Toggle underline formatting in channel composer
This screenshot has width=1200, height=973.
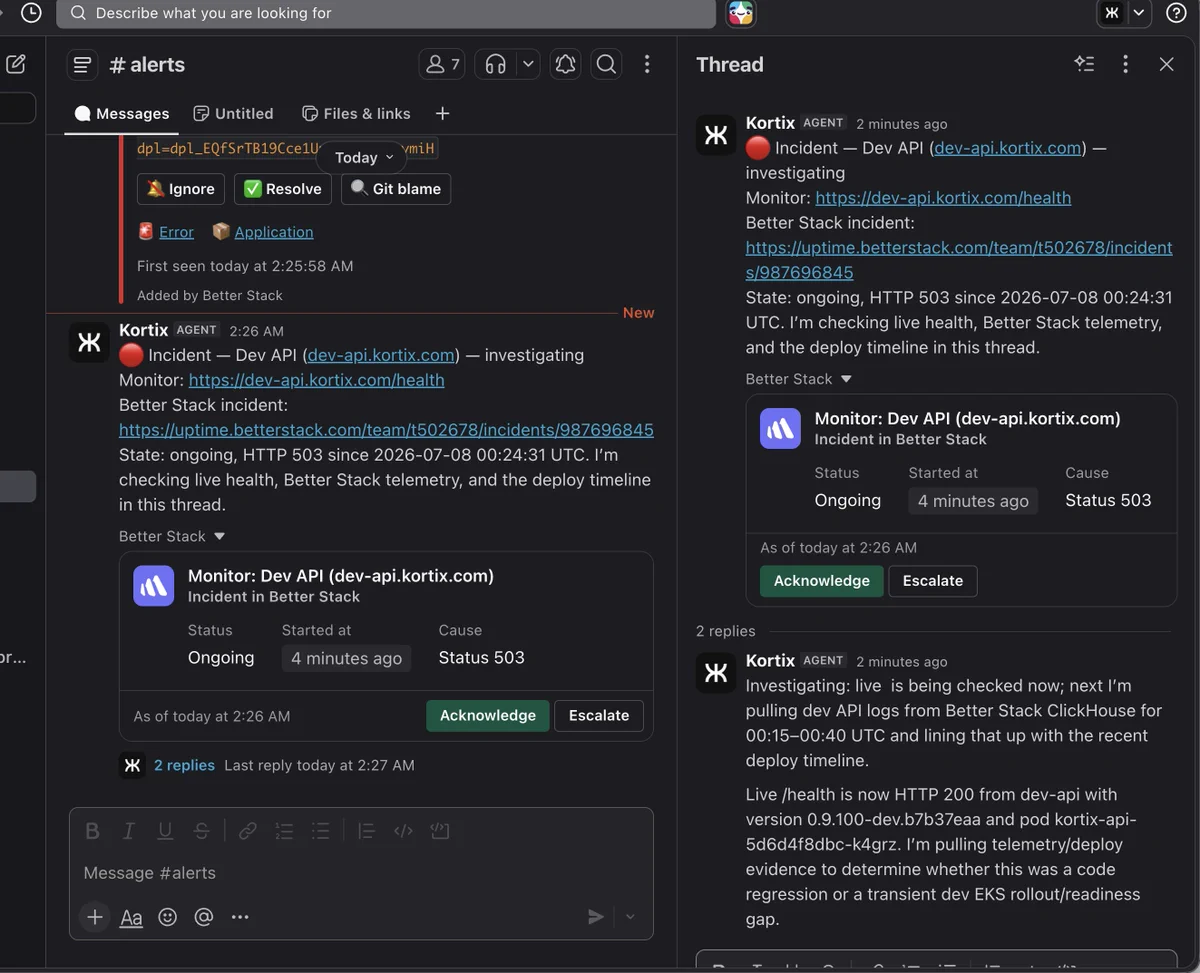(165, 831)
